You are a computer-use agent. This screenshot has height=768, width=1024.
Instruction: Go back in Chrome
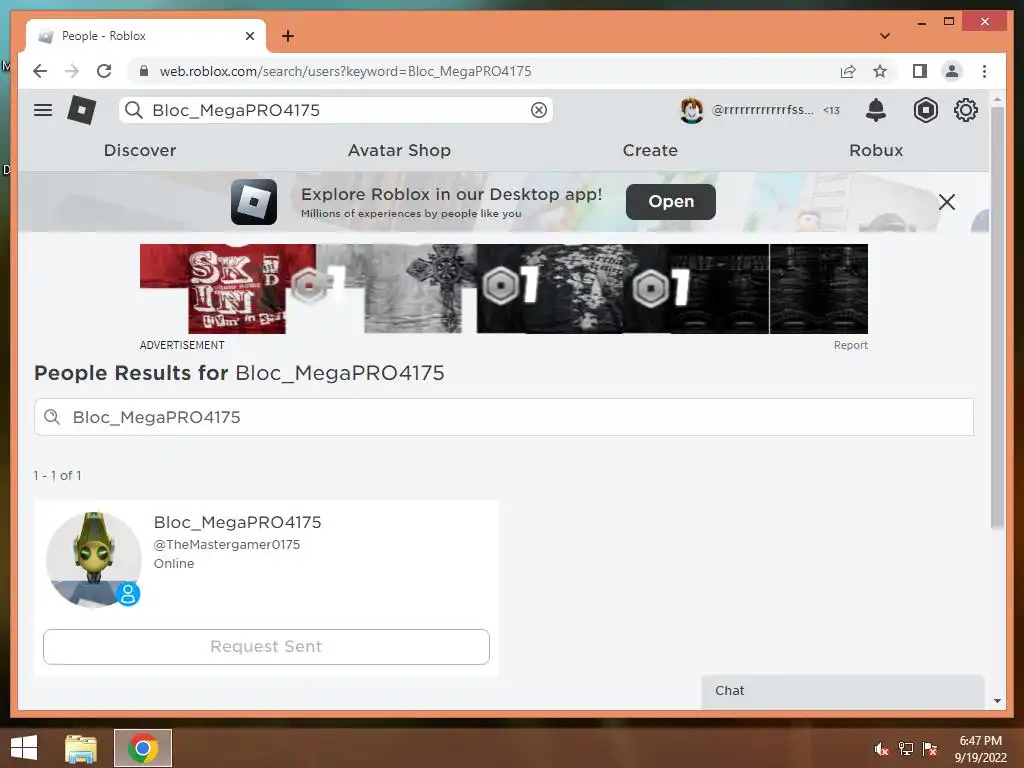pyautogui.click(x=40, y=71)
